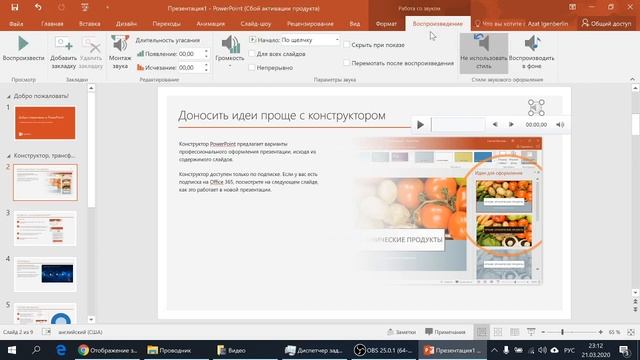640x360 pixels.
Task: Open the Файл tab
Action: (16, 24)
